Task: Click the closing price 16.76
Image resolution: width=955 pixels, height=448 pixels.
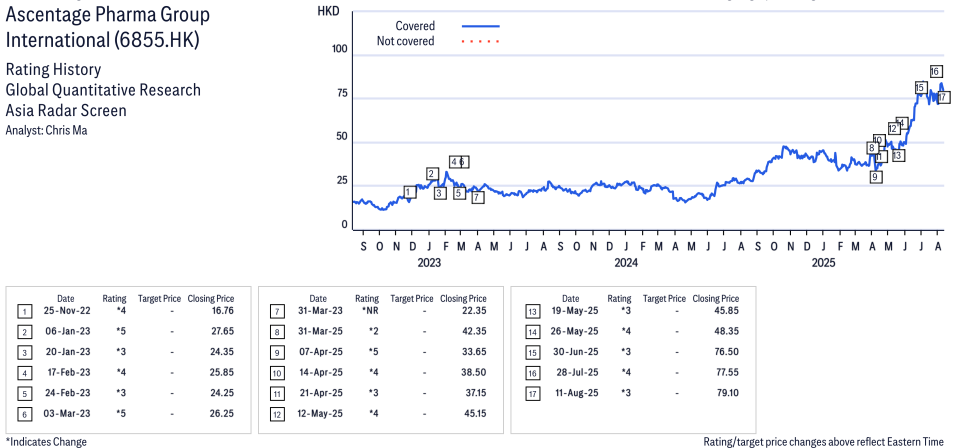Action: coord(221,310)
